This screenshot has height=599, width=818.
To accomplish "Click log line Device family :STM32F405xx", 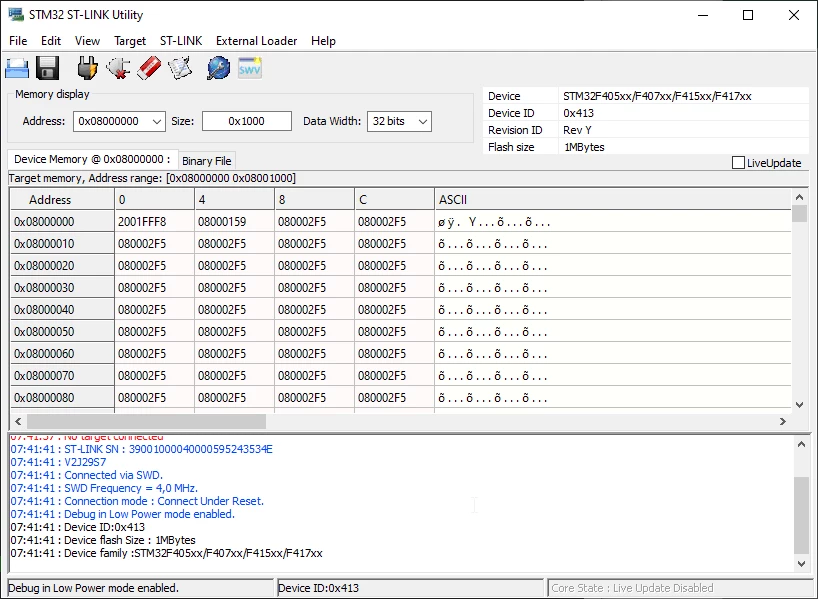I will 166,553.
